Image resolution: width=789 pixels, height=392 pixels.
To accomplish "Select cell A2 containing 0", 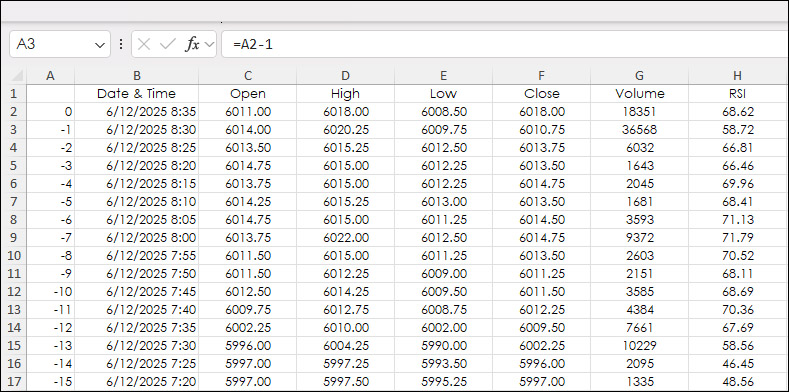I will 50,112.
